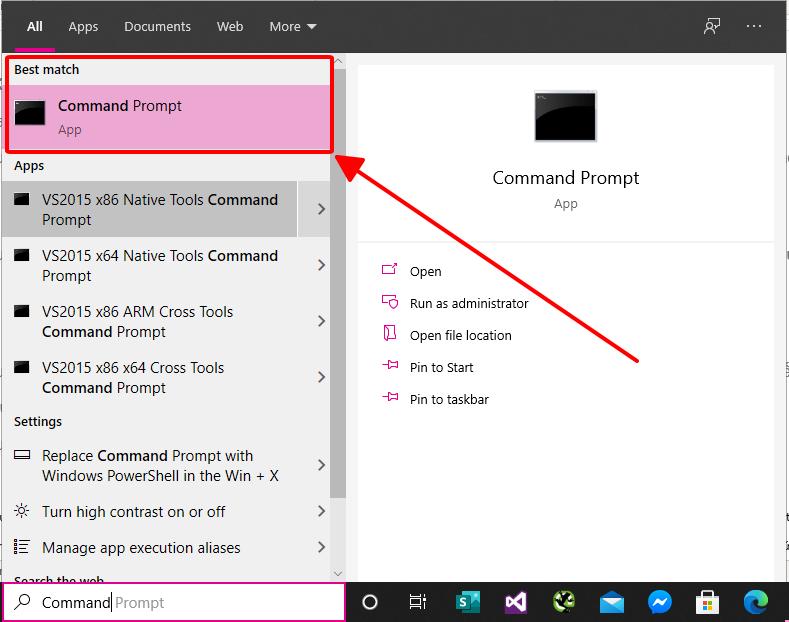The image size is (789, 622).
Task: Click the Command Prompt icon in Best match
Action: coord(30,113)
